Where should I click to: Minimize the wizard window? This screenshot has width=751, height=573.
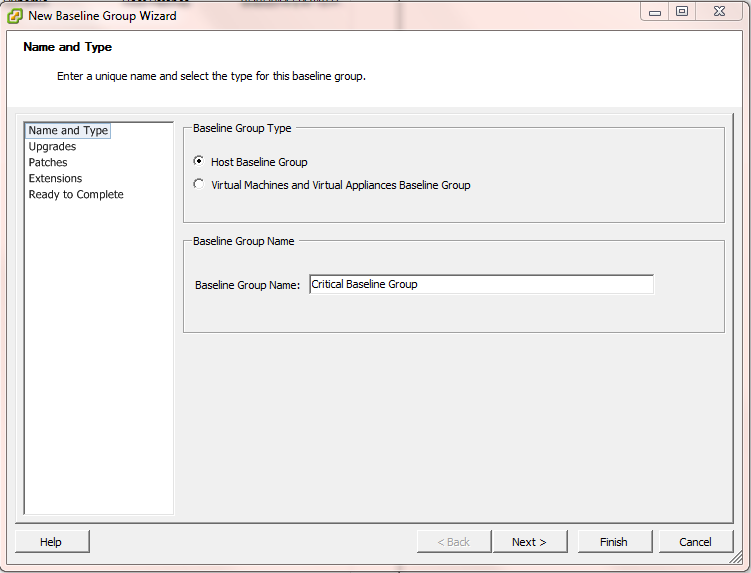(x=655, y=12)
